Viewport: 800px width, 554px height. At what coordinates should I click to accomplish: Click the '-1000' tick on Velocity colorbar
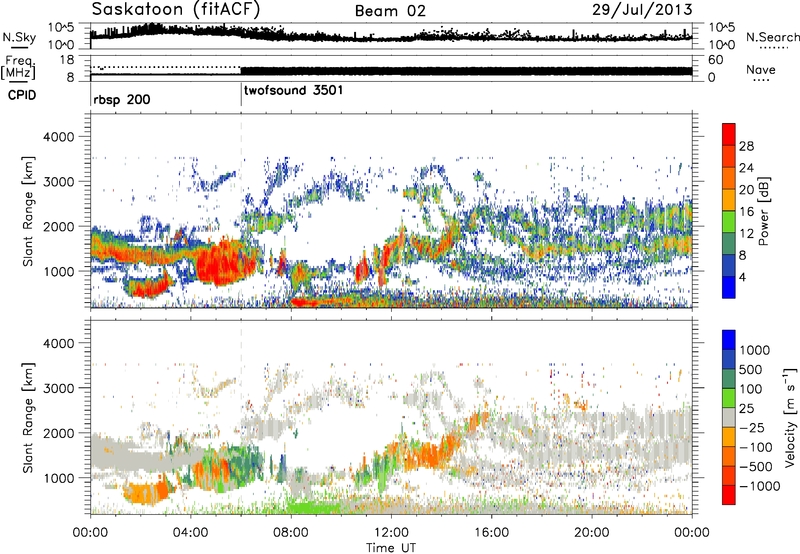click(759, 486)
